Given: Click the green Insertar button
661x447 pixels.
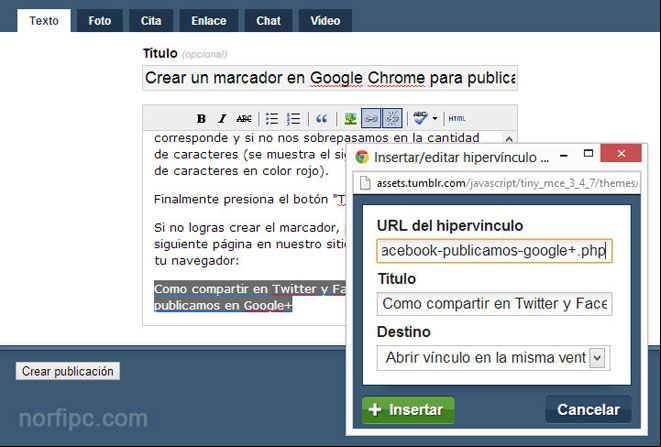Looking at the screenshot, I should (x=408, y=410).
